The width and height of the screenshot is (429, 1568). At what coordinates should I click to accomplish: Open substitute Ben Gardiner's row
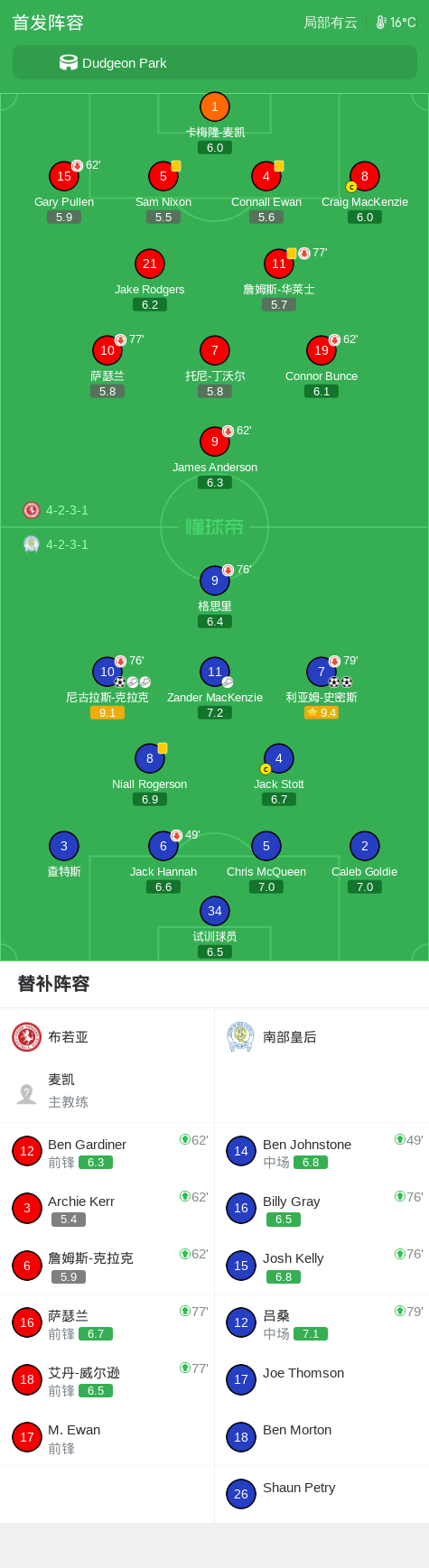coord(107,1152)
